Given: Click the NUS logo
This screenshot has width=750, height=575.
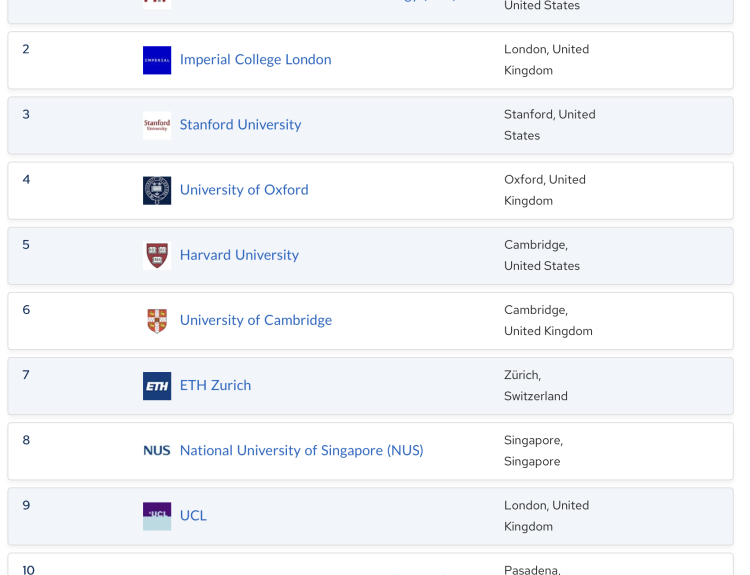Looking at the screenshot, I should (157, 451).
